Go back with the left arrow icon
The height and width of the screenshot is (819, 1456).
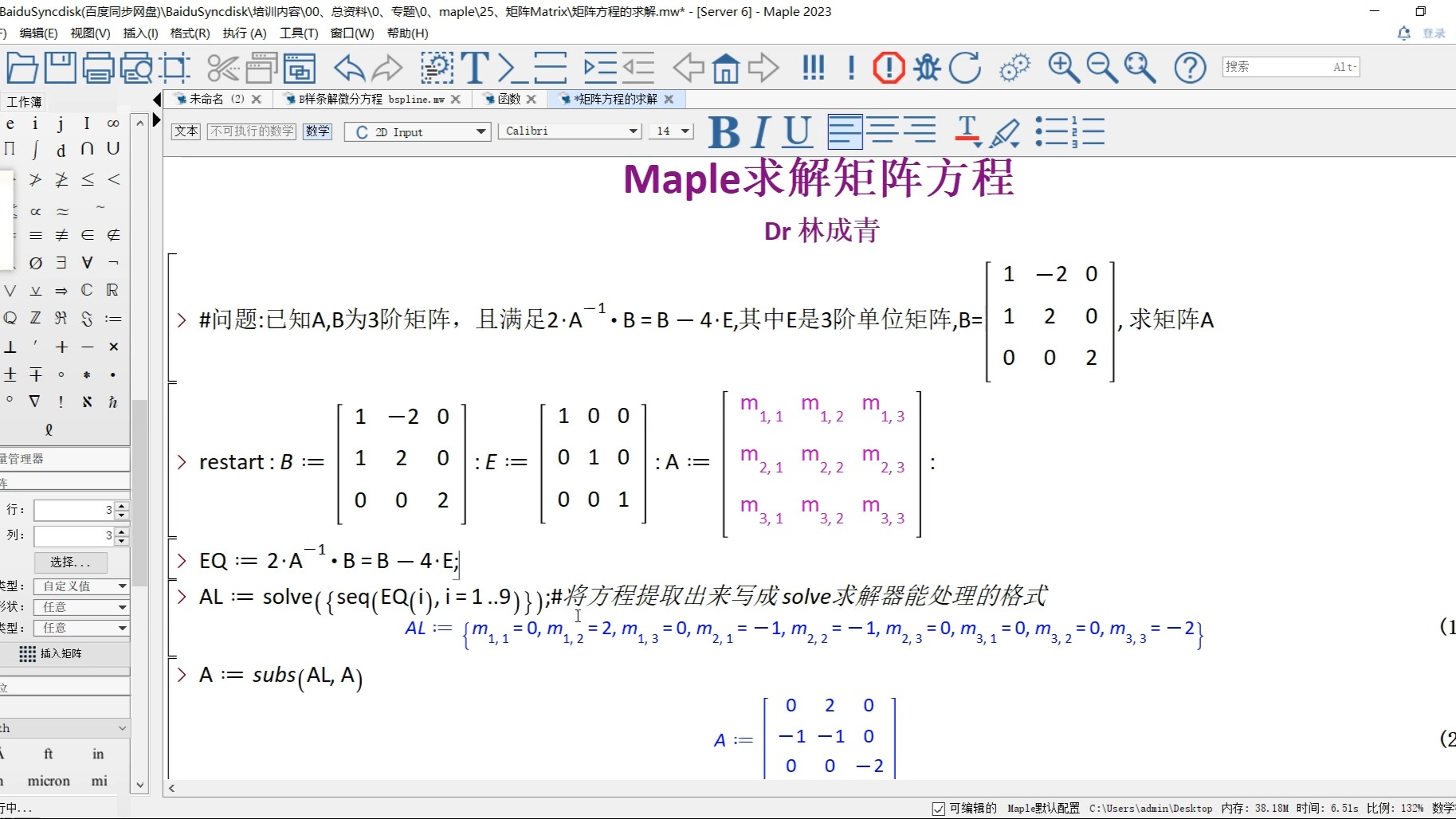click(x=689, y=68)
